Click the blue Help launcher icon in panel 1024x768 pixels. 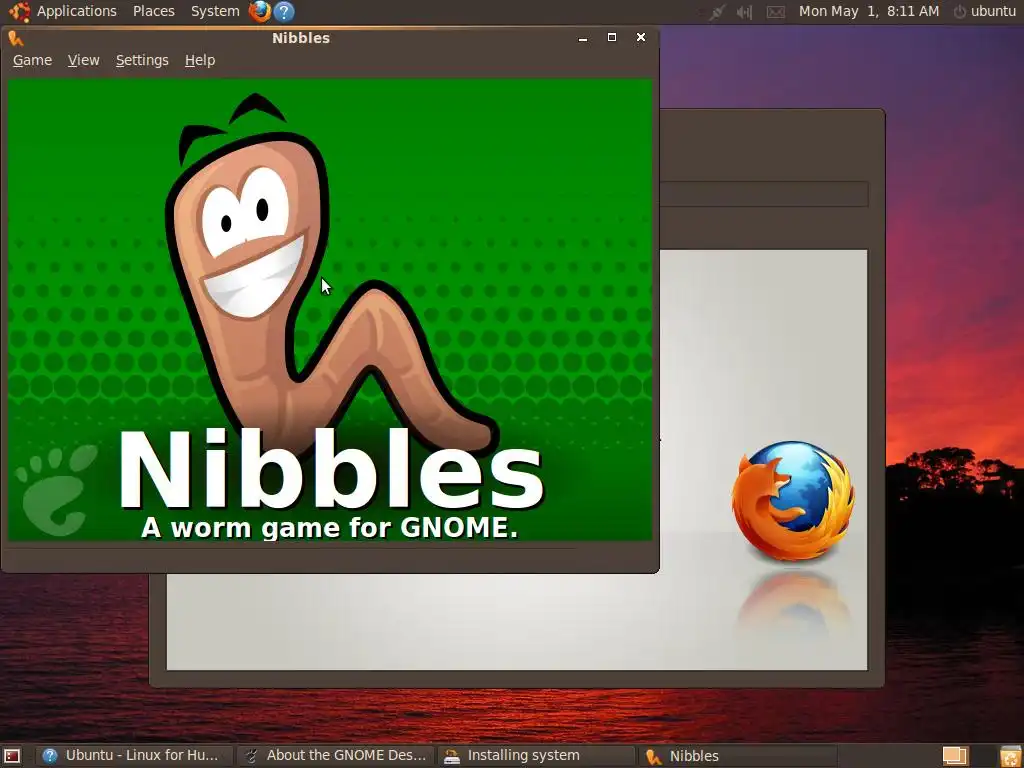284,11
